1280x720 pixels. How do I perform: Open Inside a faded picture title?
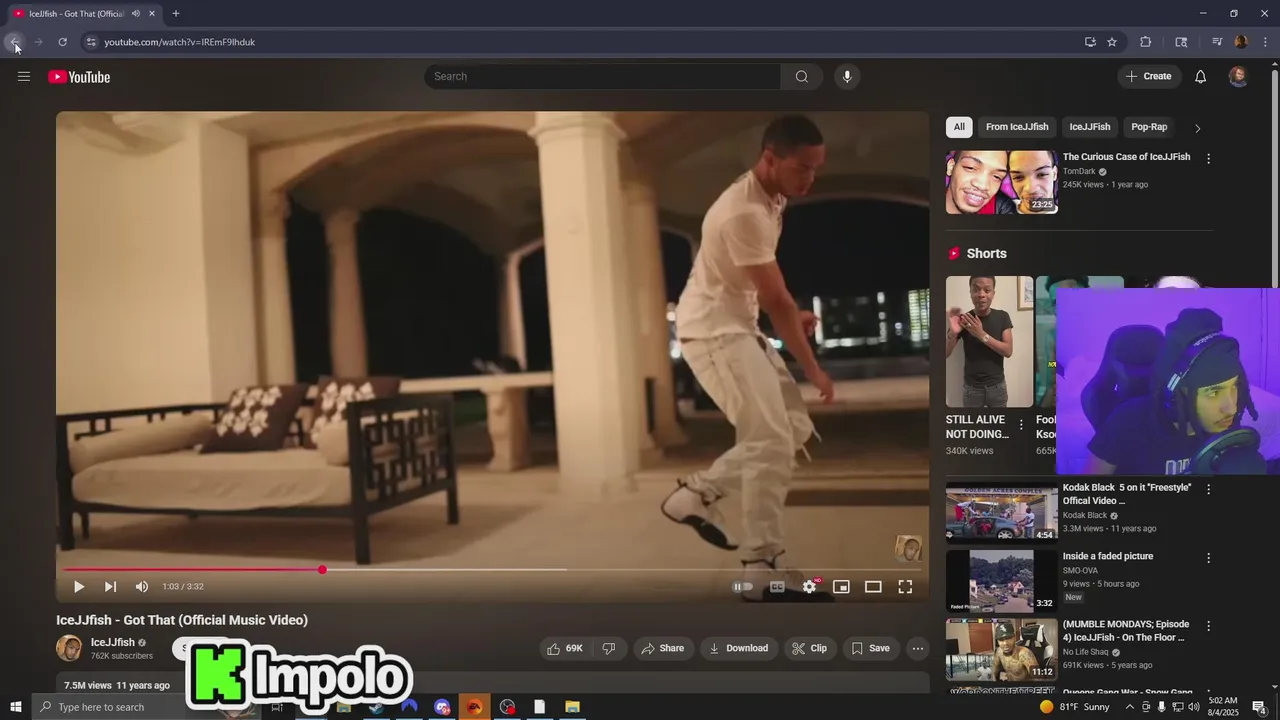pyautogui.click(x=1108, y=557)
